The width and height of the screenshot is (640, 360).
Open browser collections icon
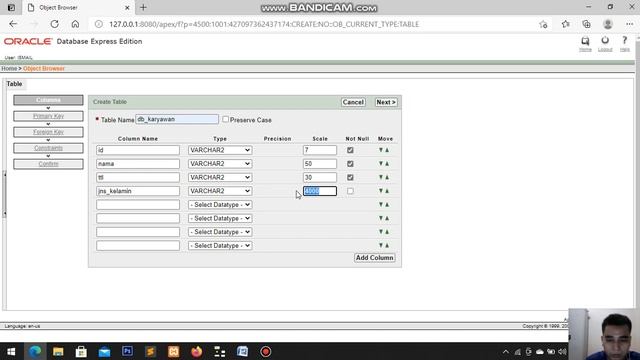(x=586, y=24)
